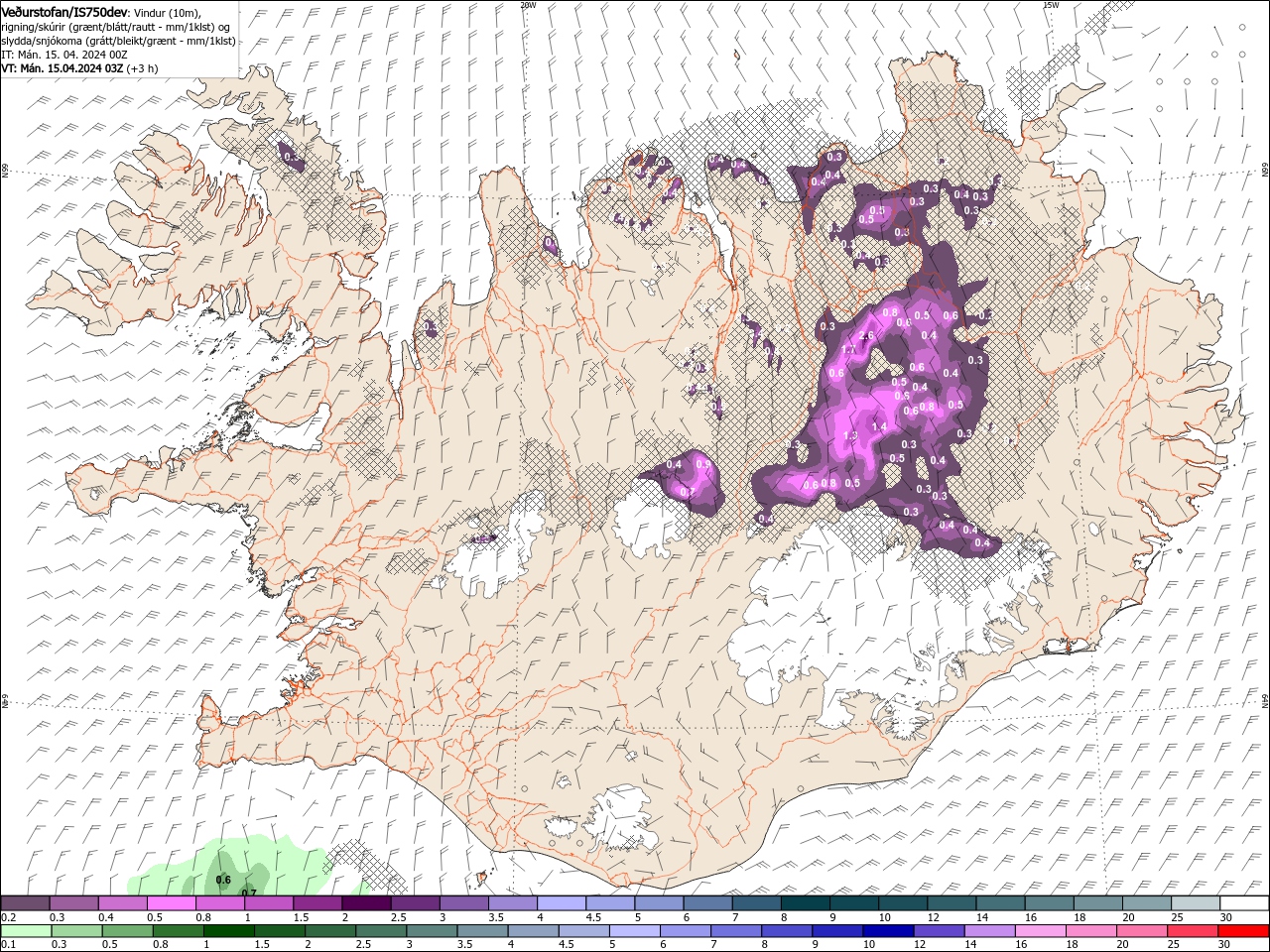Click the 'VT: Mán. 15.04.2024 03Z' valid time
Screen dimensions: 1270x952
[x=63, y=68]
